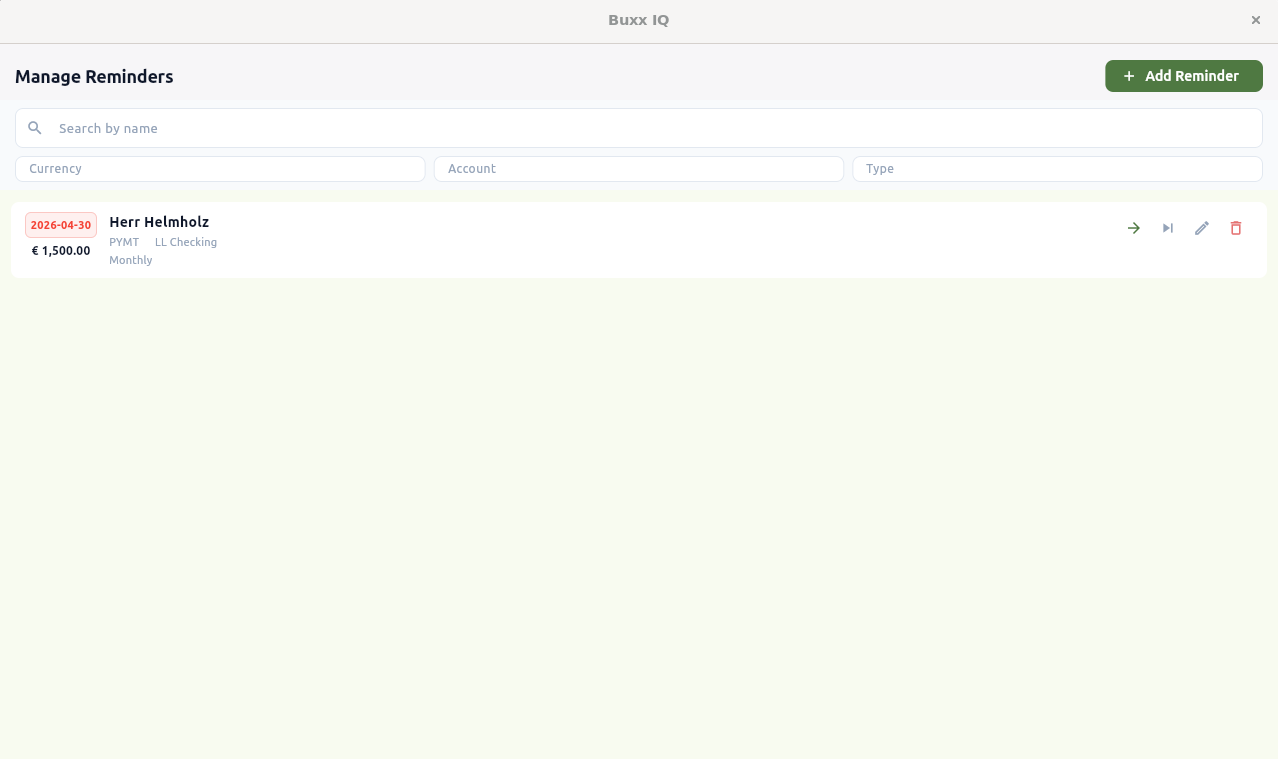Viewport: 1278px width, 759px height.
Task: Skip the Herr Helmholz reminder occurrence
Action: coord(1168,228)
